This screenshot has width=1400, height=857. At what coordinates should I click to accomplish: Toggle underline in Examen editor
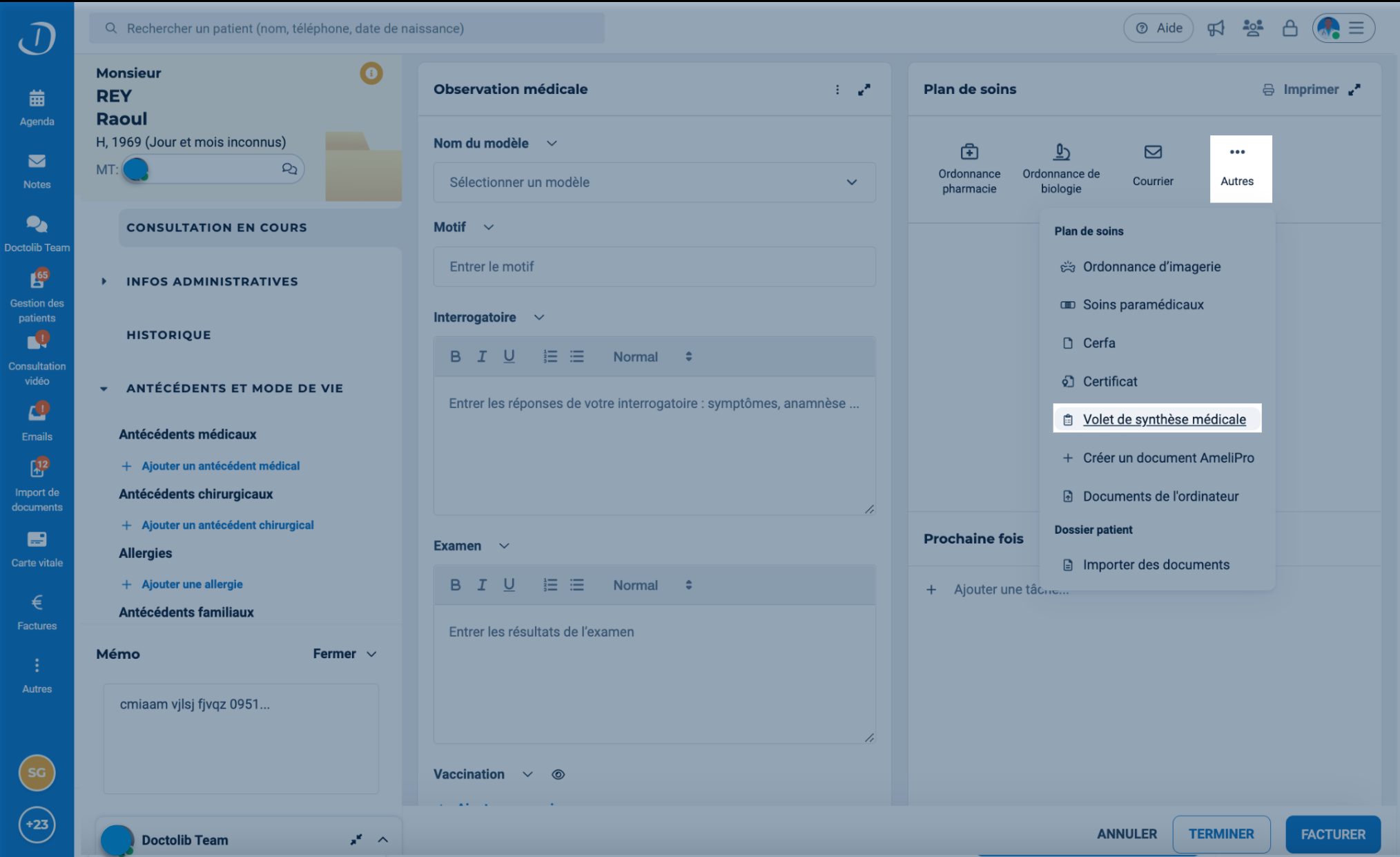[509, 586]
